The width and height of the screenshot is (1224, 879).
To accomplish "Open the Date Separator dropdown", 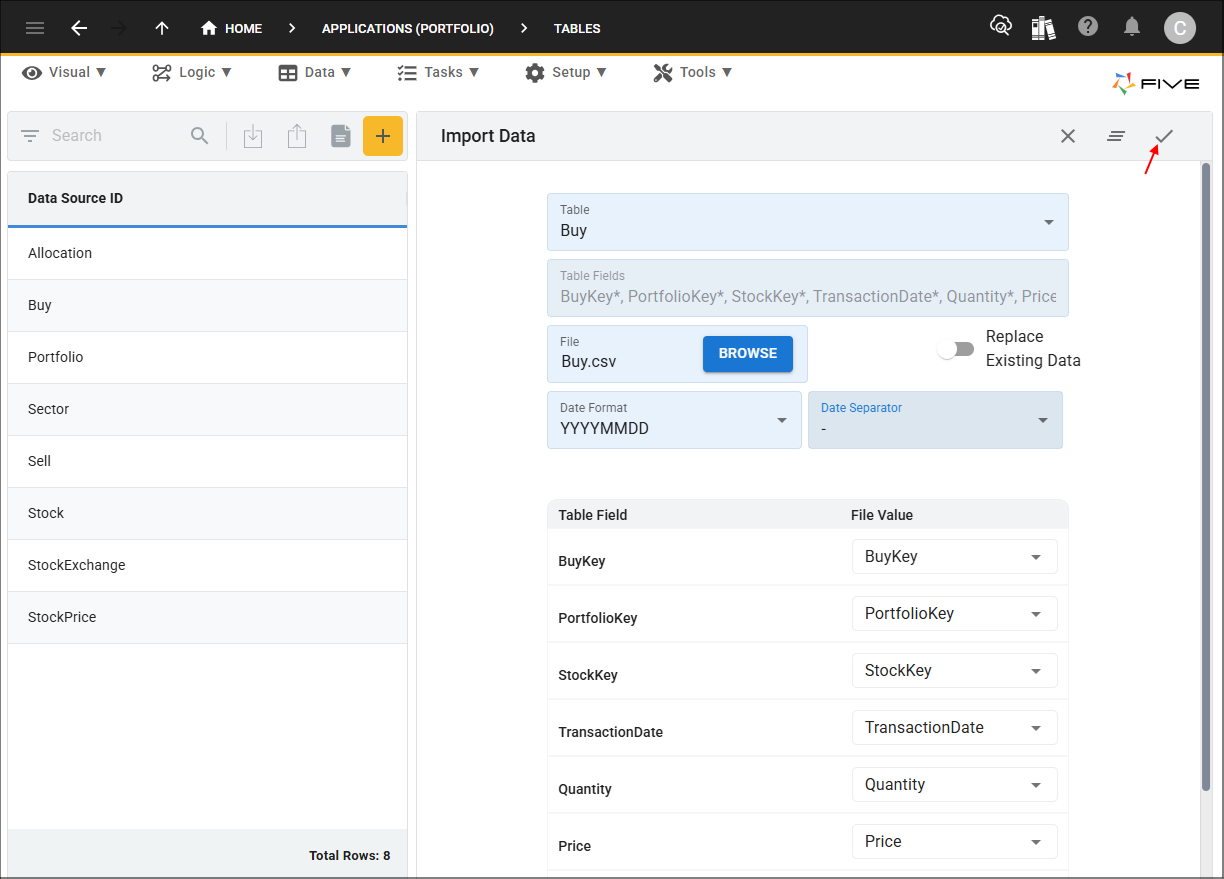I will (x=935, y=420).
